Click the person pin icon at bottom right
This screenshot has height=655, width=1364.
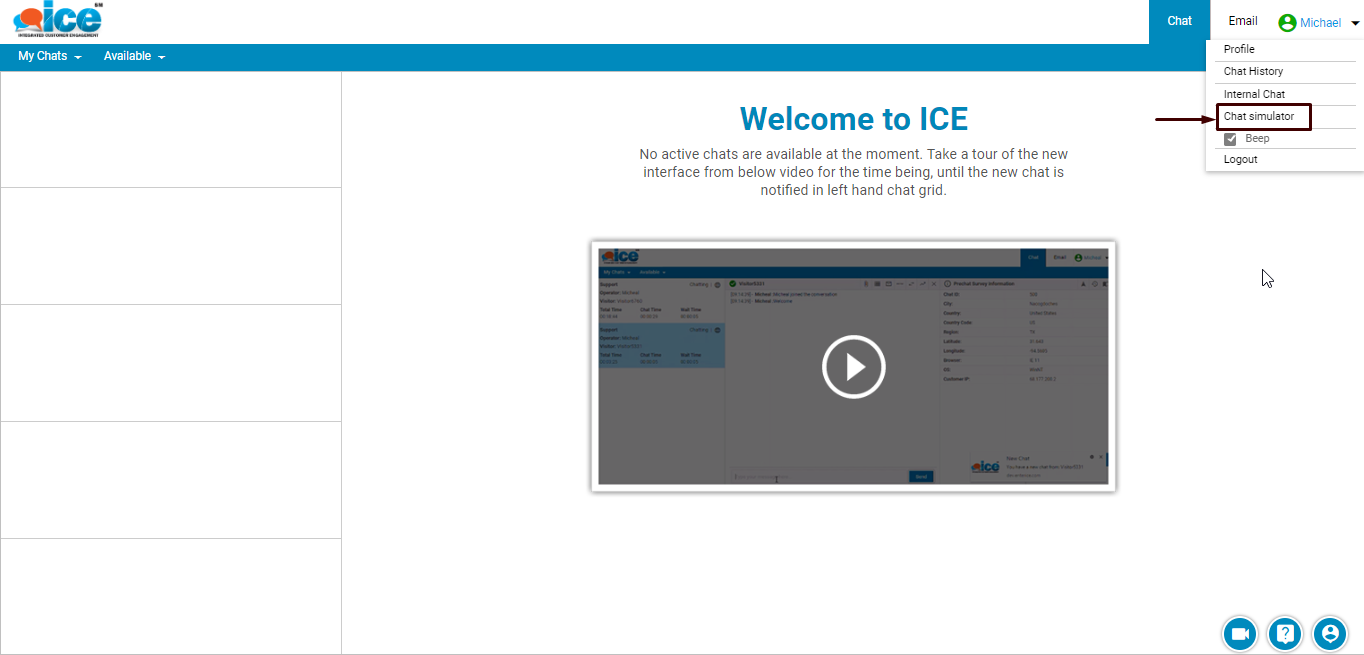click(x=1329, y=633)
